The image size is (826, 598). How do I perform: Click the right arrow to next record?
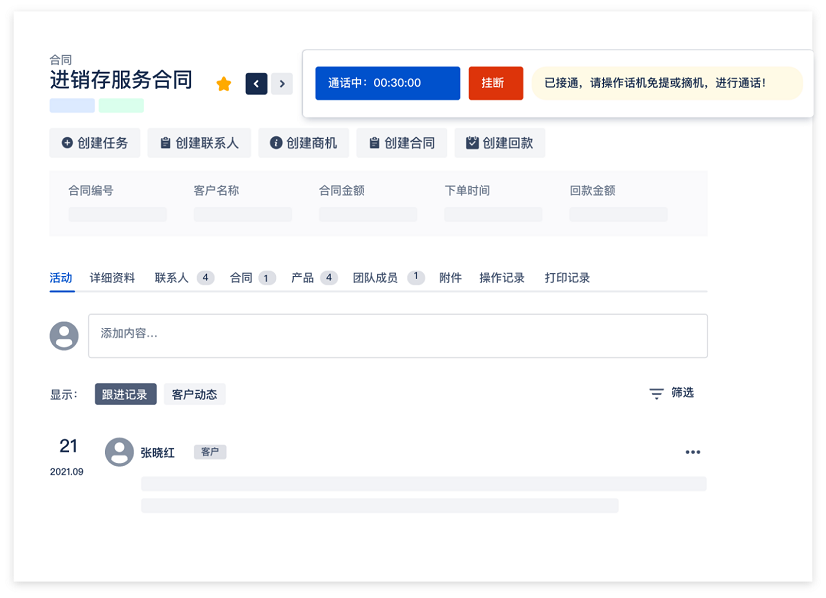coord(281,83)
